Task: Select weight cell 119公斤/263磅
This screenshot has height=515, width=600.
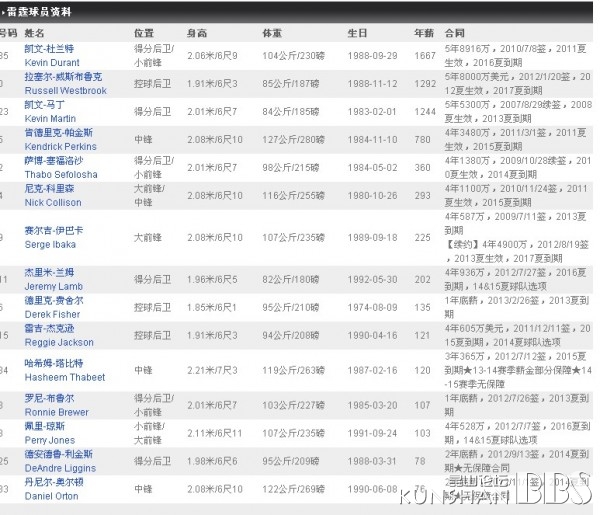Action: click(x=293, y=370)
